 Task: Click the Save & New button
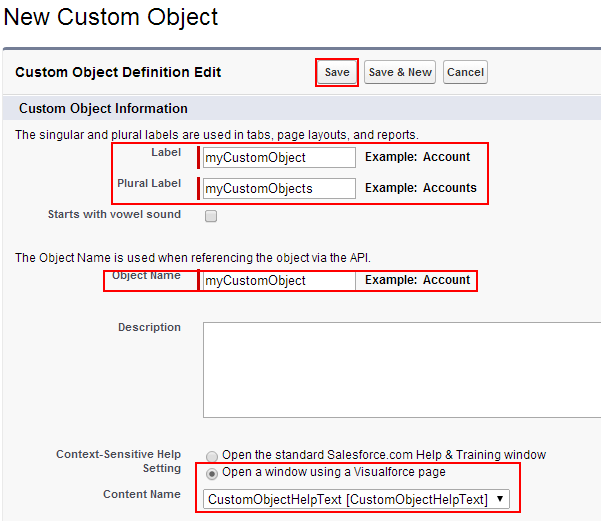click(400, 72)
